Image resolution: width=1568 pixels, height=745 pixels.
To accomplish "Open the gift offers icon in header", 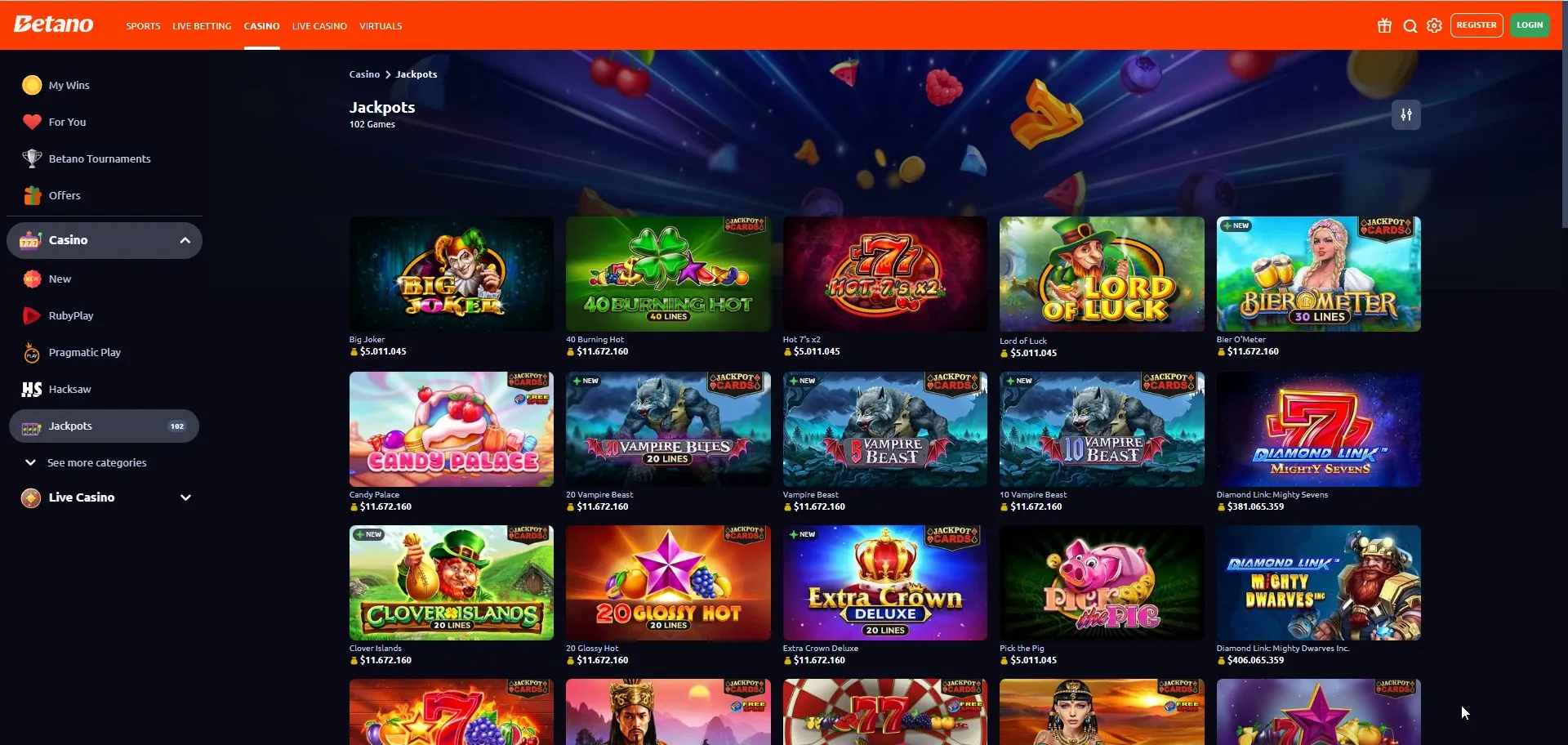I will pyautogui.click(x=1384, y=25).
